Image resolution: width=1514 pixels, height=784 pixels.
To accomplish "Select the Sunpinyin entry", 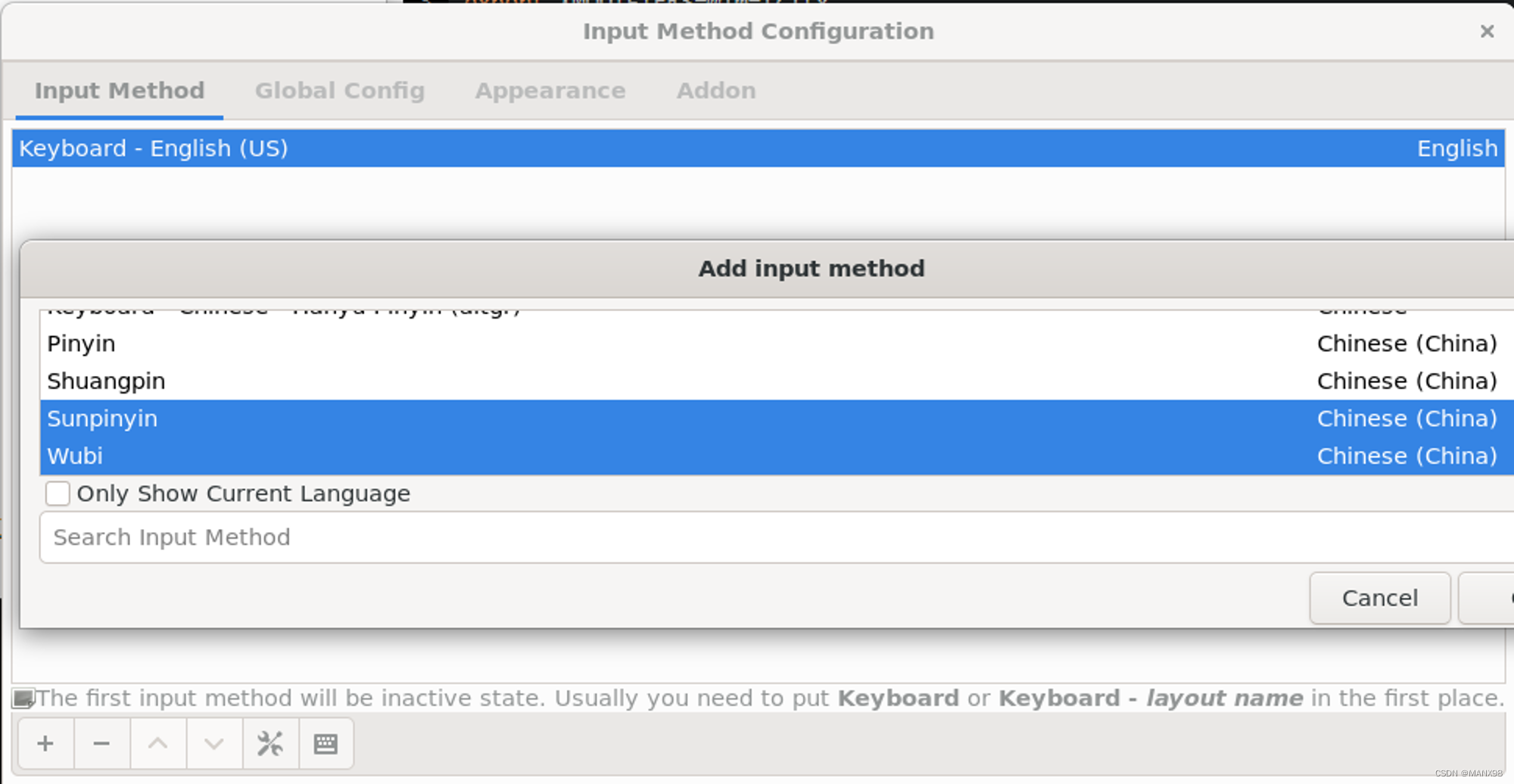I will tap(102, 418).
